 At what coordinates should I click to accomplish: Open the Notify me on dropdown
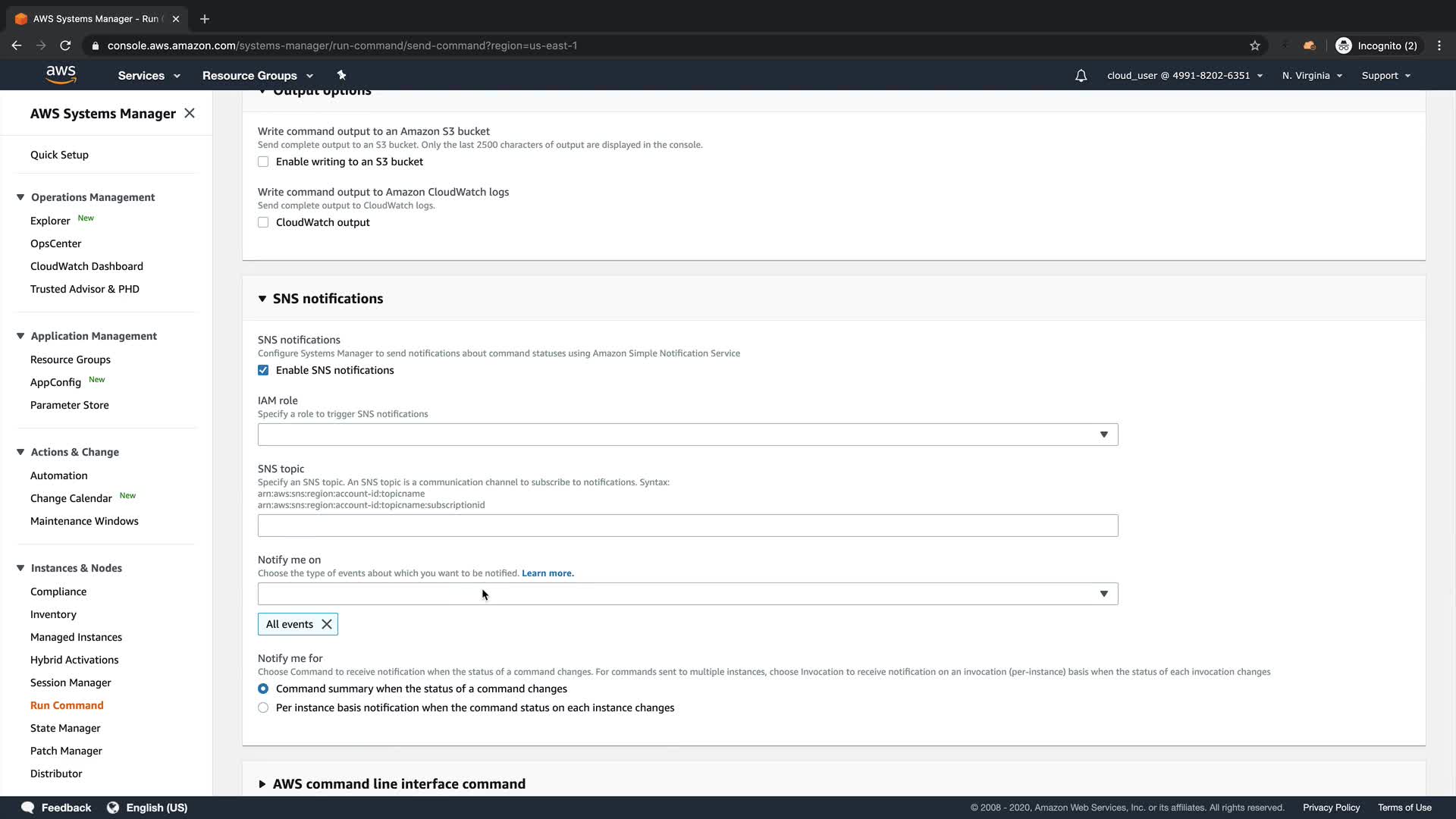pos(687,594)
